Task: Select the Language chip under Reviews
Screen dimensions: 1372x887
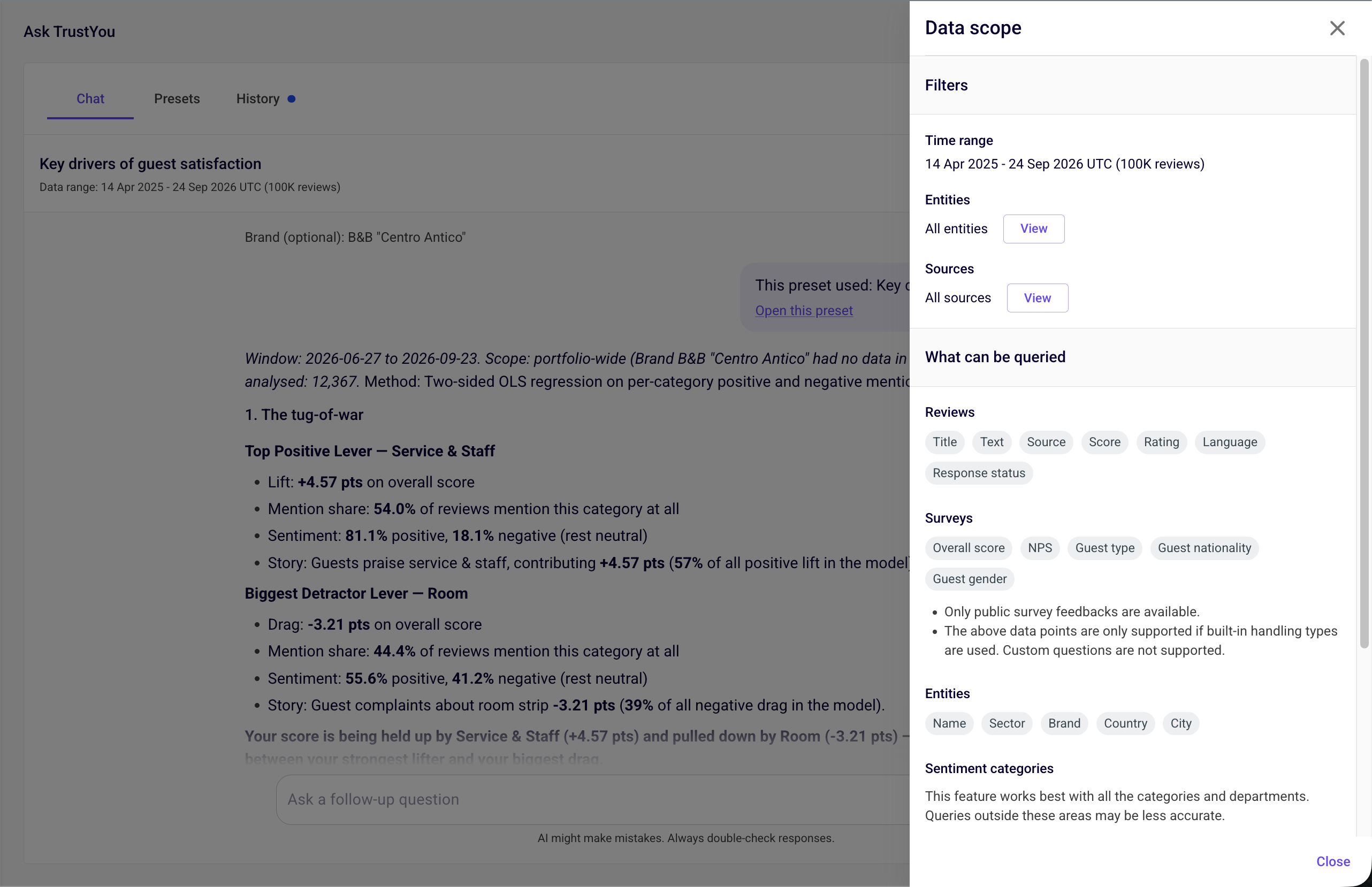Action: (1229, 442)
